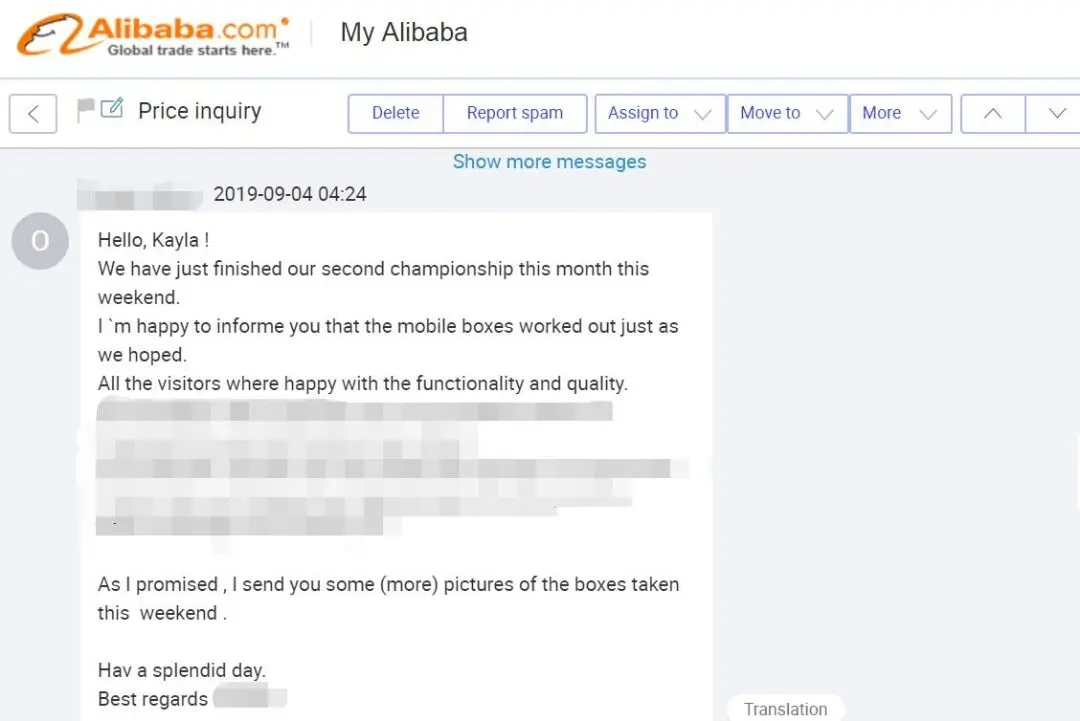This screenshot has height=721, width=1080.
Task: Click the Alibaba.com logo
Action: (153, 34)
